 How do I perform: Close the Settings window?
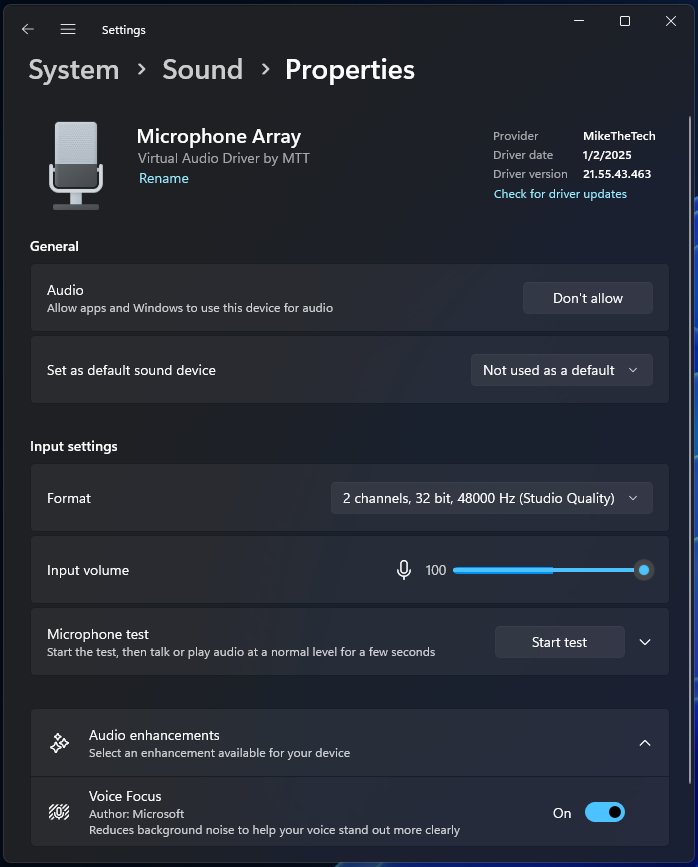click(x=671, y=21)
